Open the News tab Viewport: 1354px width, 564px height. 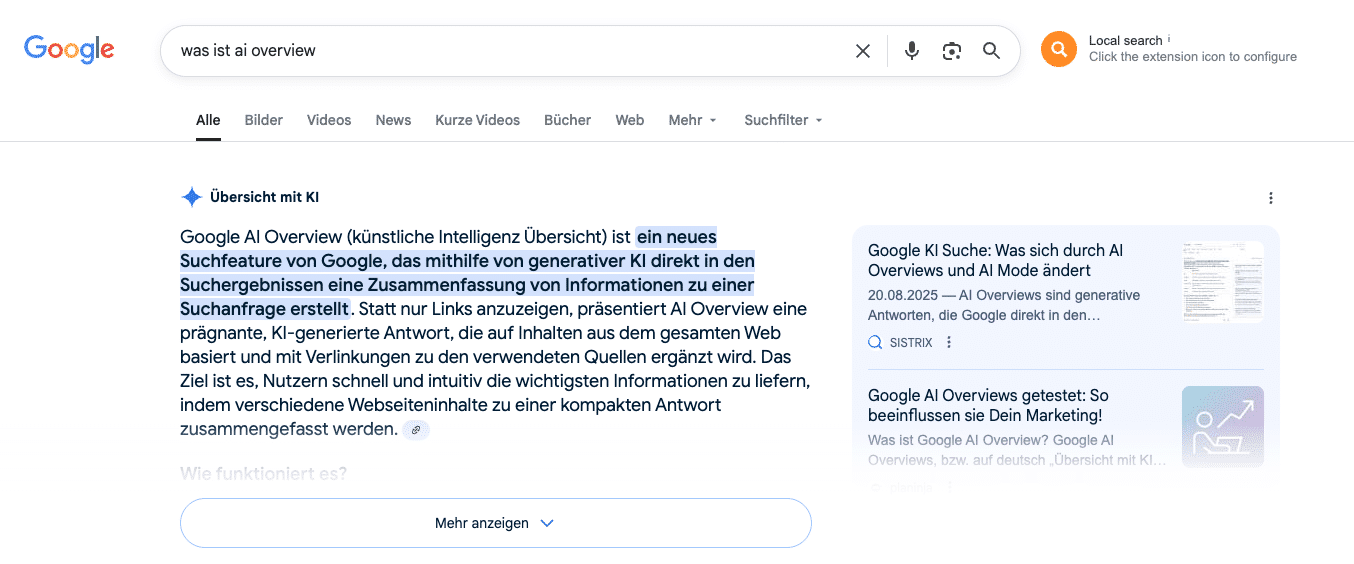[393, 120]
